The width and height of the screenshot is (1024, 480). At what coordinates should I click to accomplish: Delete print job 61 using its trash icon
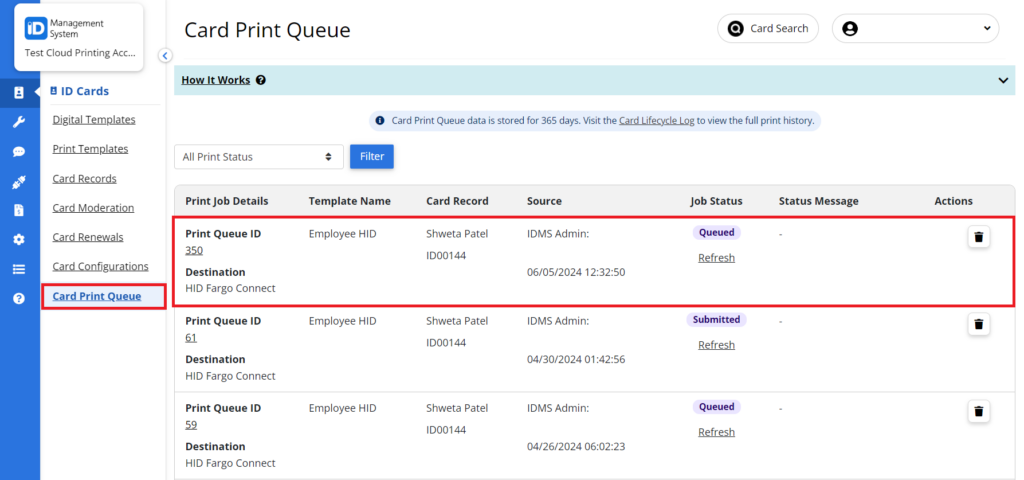978,324
